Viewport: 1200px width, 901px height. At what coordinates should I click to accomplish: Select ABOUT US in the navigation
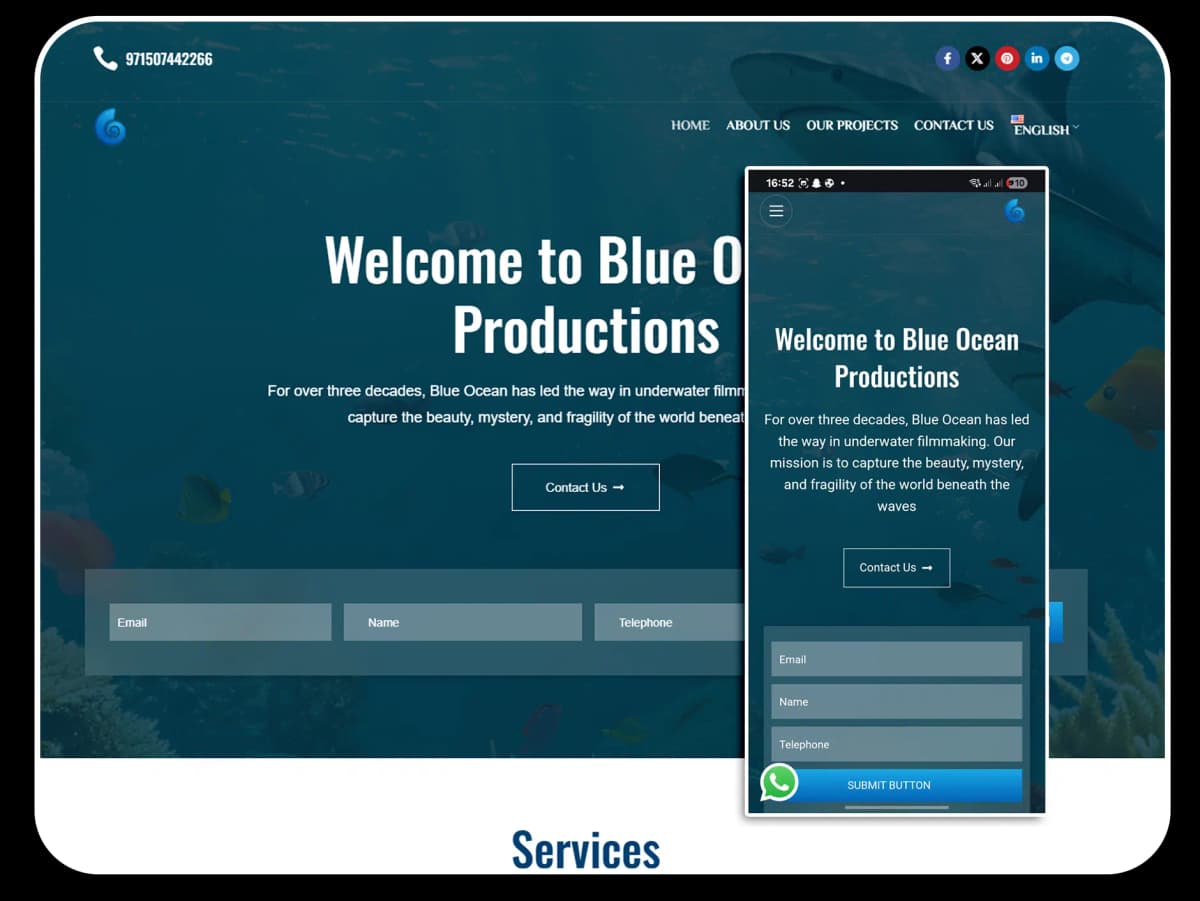pyautogui.click(x=757, y=125)
